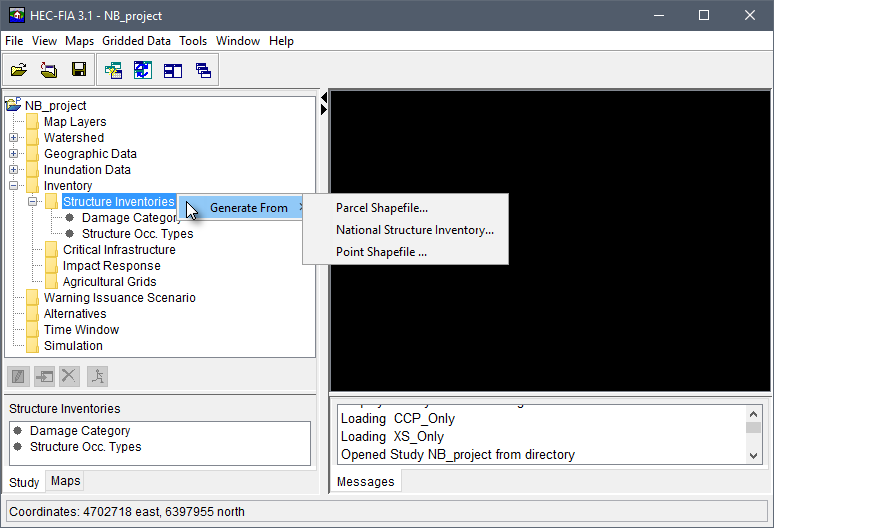The width and height of the screenshot is (891, 528).
Task: Click the NB_project root folder icon
Action: coord(13,105)
